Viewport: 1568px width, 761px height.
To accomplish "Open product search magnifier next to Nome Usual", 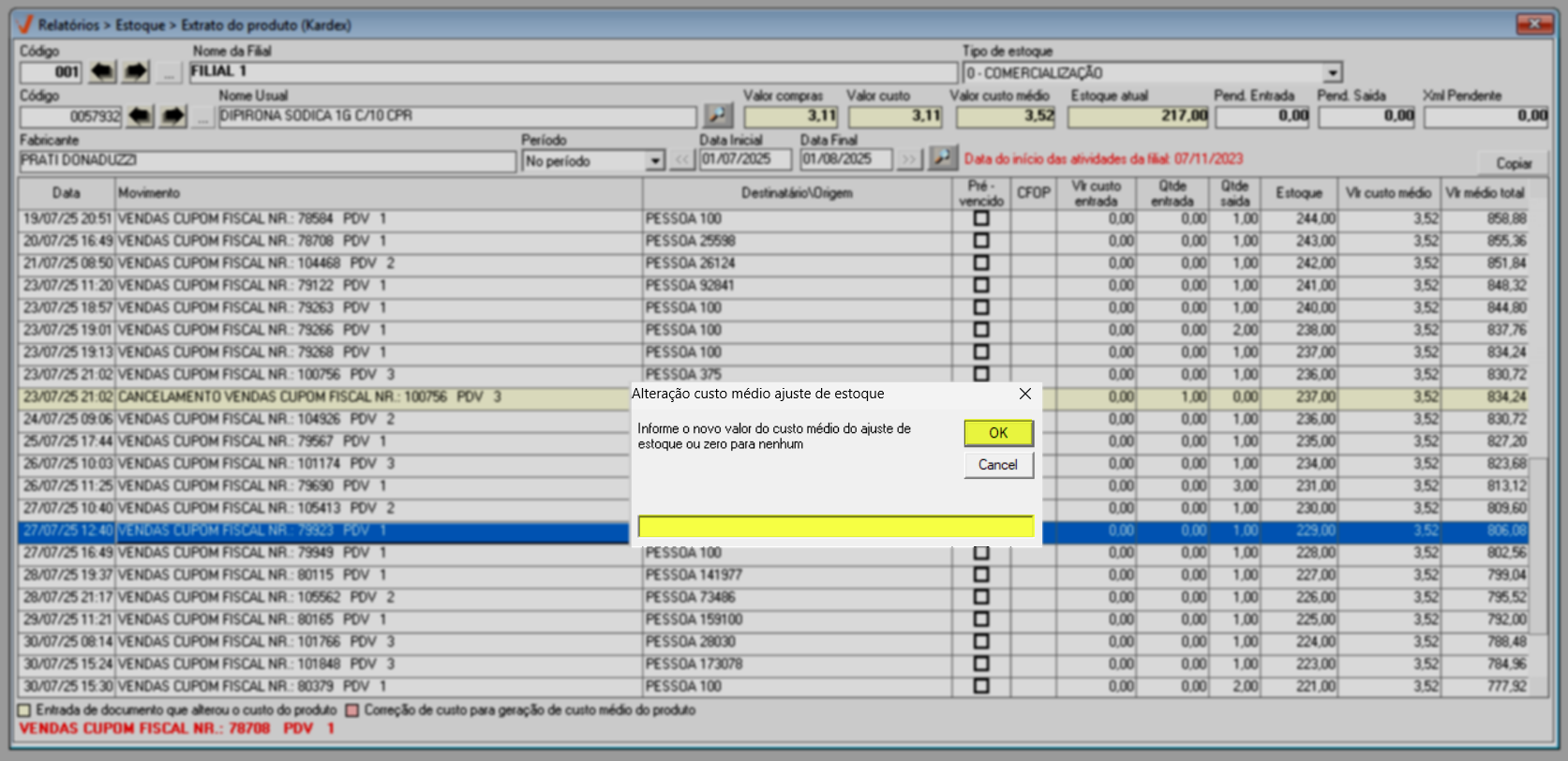I will point(718,115).
